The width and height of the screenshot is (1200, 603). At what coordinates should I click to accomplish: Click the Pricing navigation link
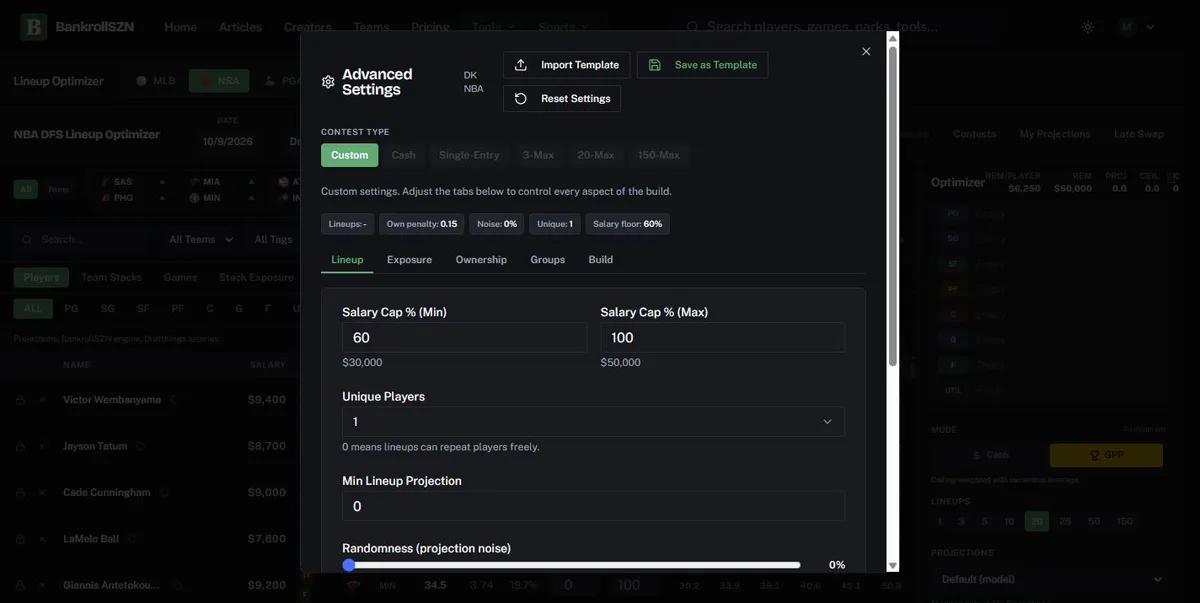tap(430, 27)
